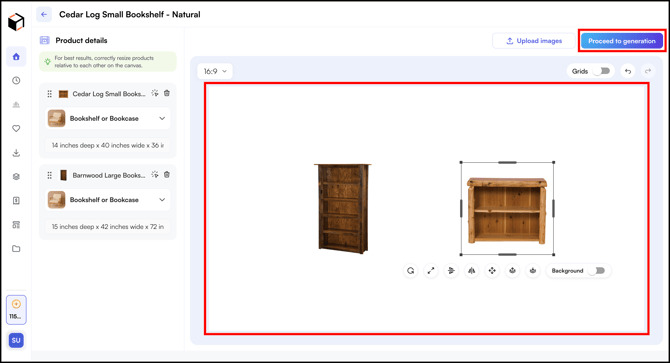Viewport: 670px width, 363px height.
Task: Undo the last canvas action
Action: pyautogui.click(x=628, y=71)
